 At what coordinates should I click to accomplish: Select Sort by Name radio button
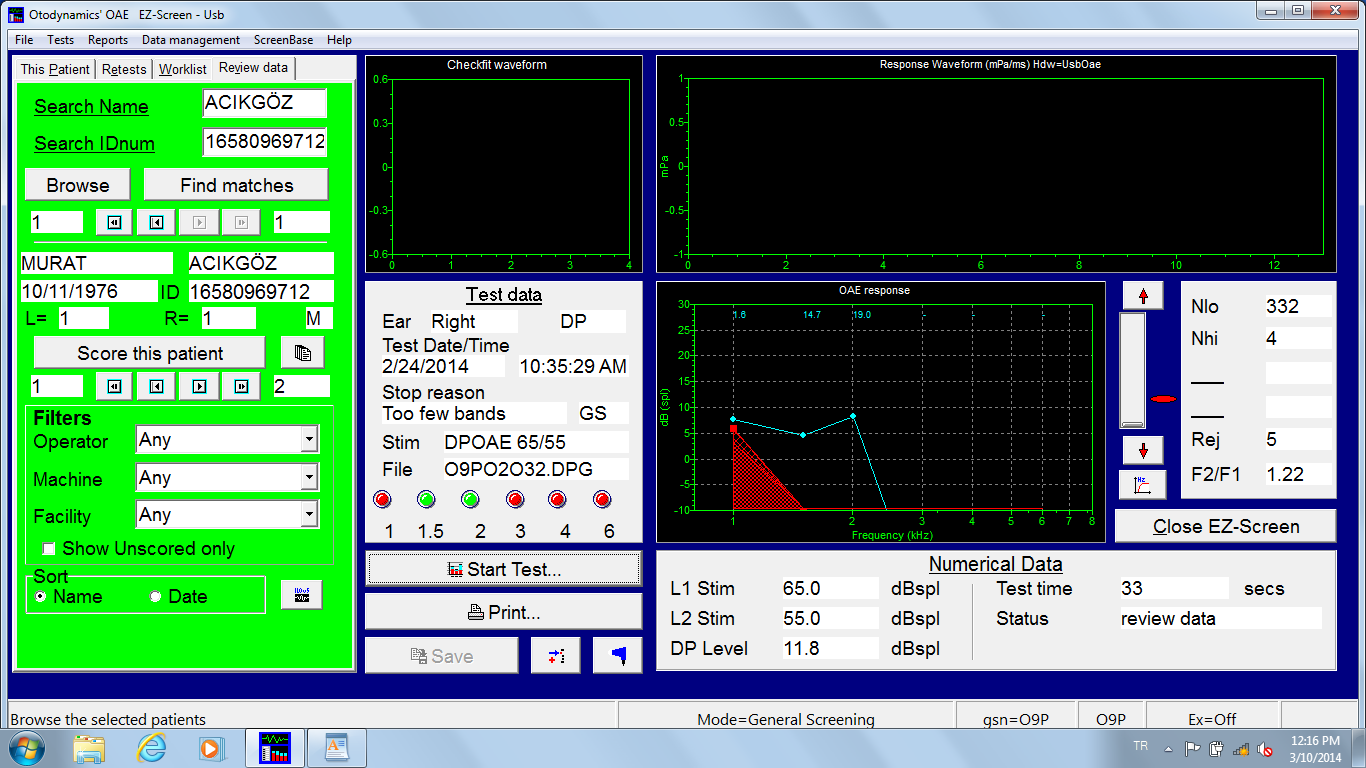[x=41, y=597]
